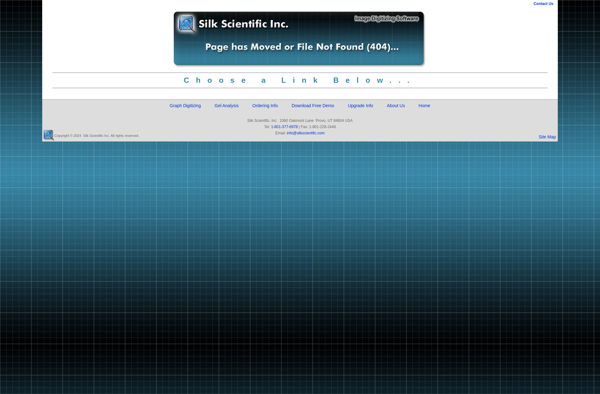The width and height of the screenshot is (600, 394).
Task: Open the Site Map link
Action: click(x=547, y=137)
